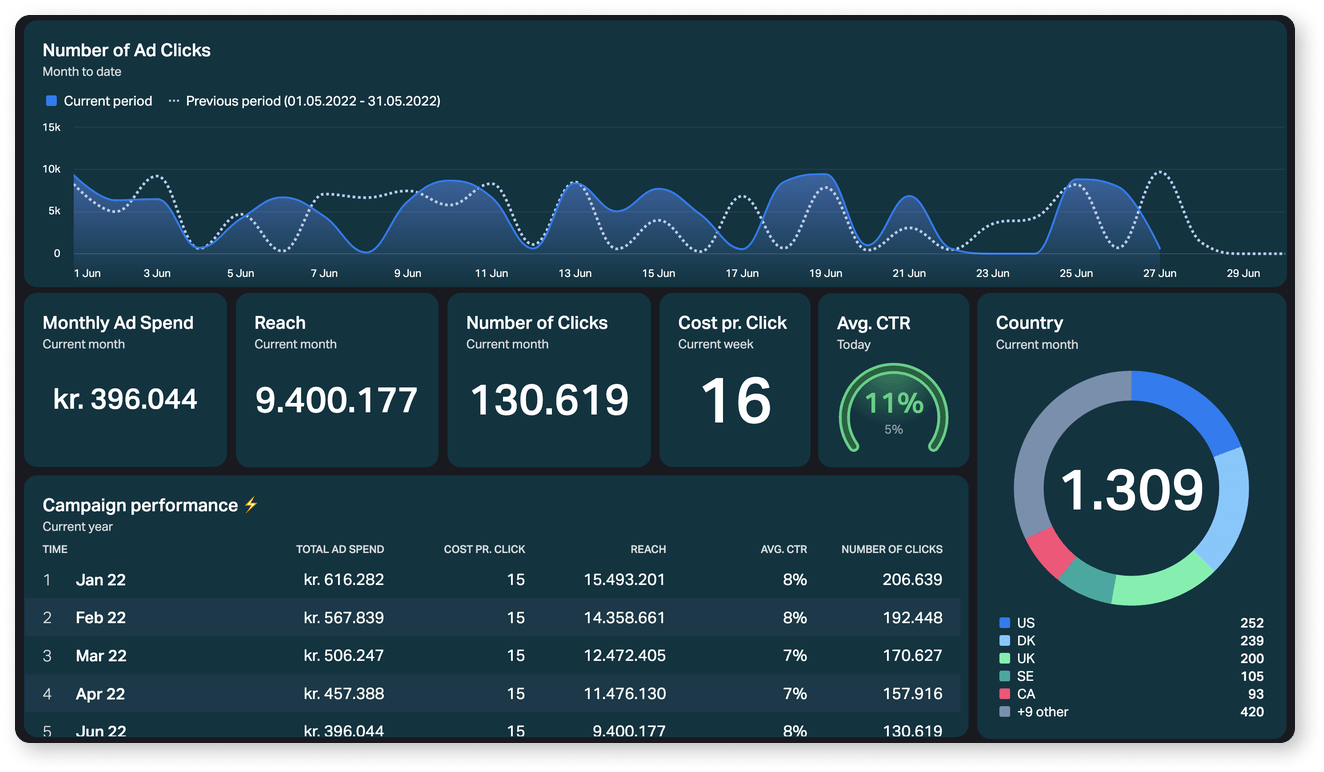
Task: Click the blue Current period legend square
Action: tap(51, 101)
